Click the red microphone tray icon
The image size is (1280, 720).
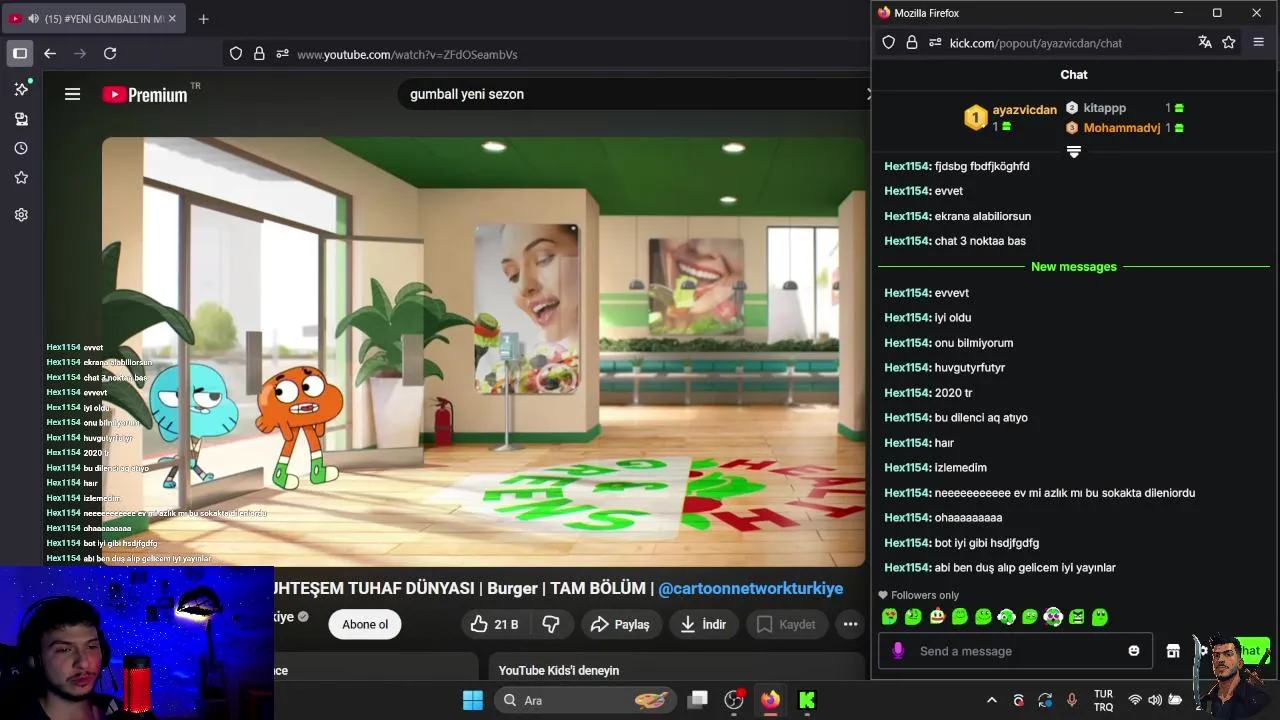click(1072, 700)
